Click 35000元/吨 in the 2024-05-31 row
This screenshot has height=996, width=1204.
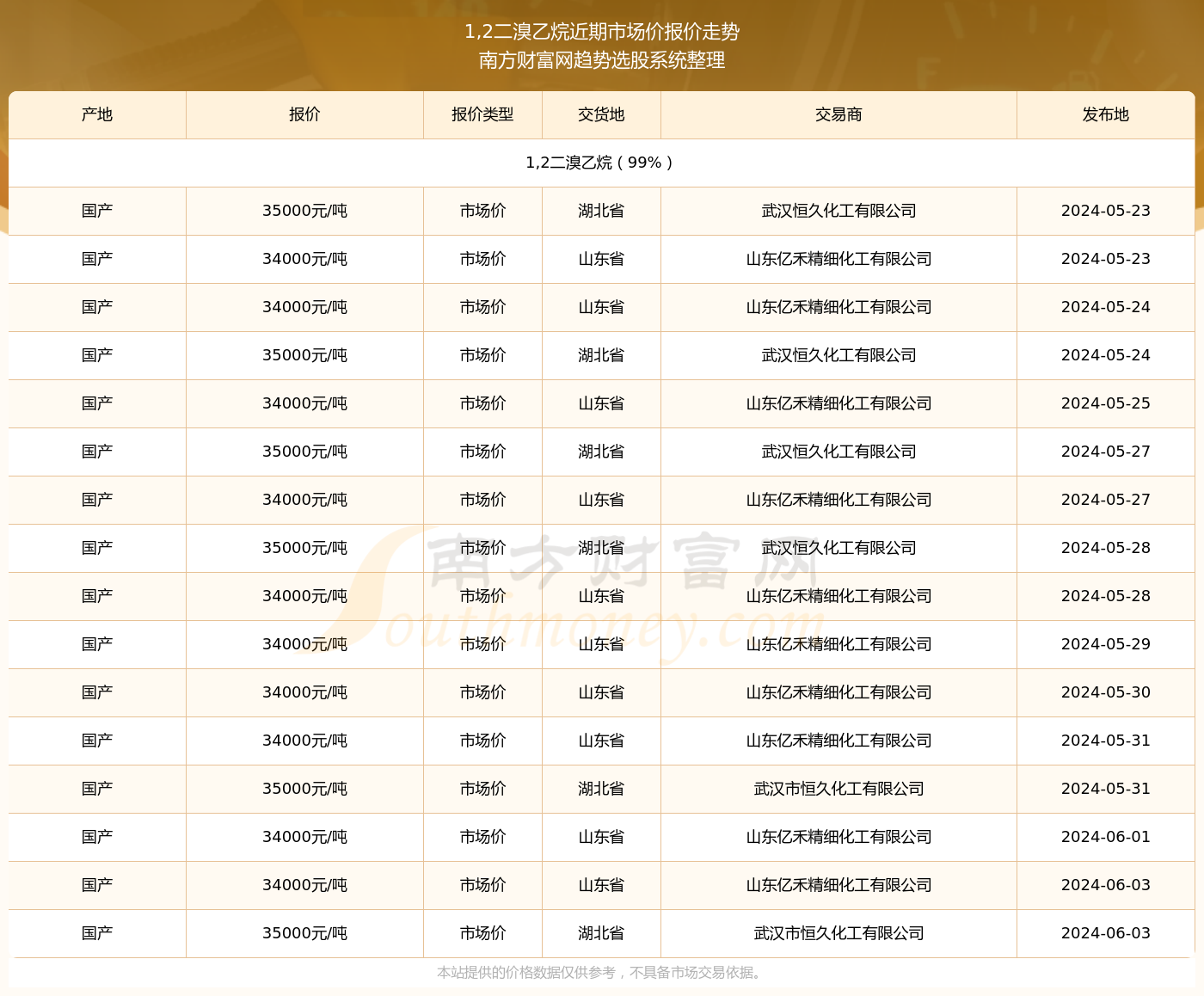point(304,789)
